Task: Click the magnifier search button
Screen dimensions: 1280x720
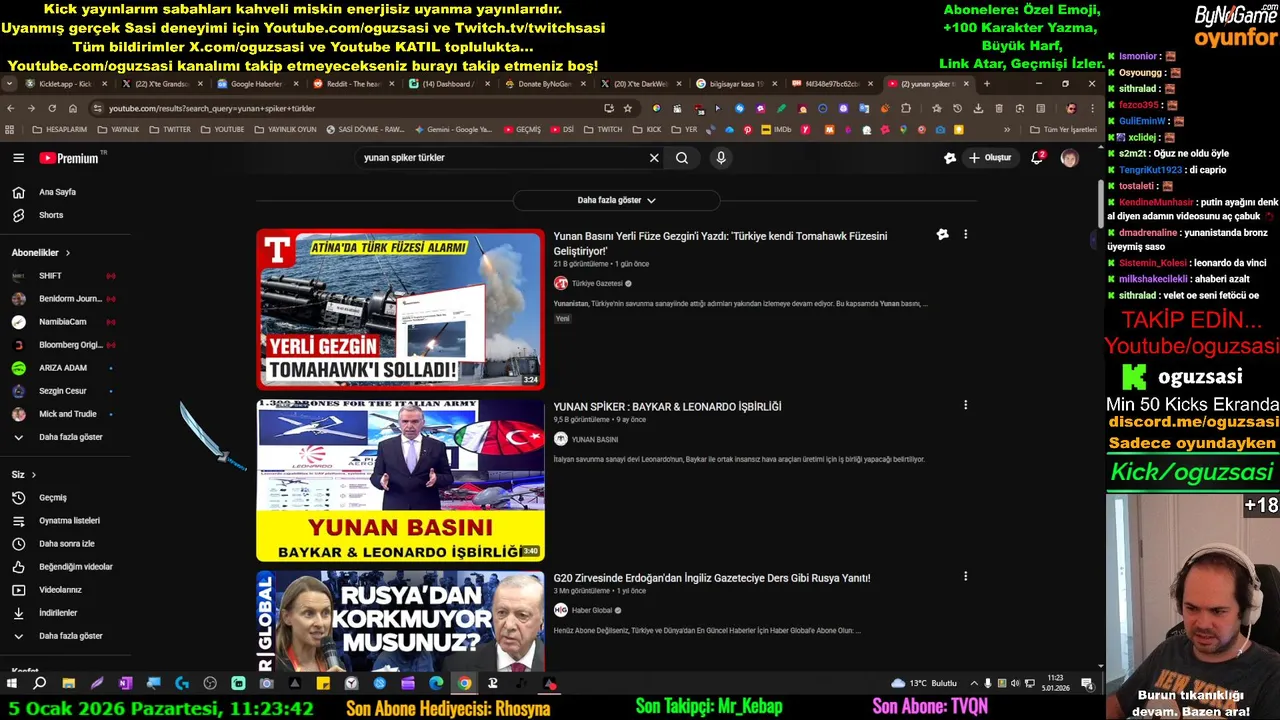Action: click(682, 158)
